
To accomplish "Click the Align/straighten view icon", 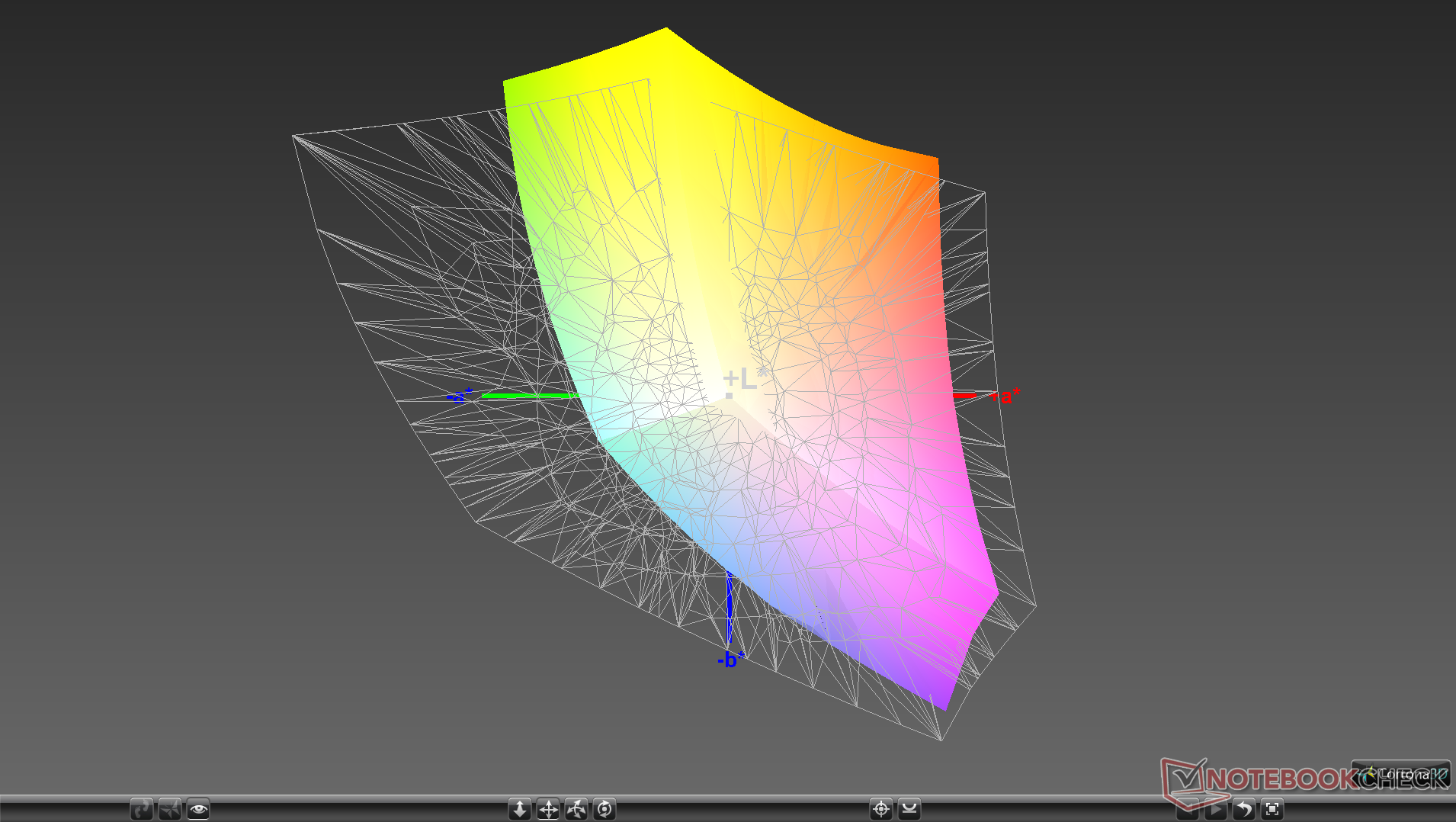I will [x=909, y=809].
